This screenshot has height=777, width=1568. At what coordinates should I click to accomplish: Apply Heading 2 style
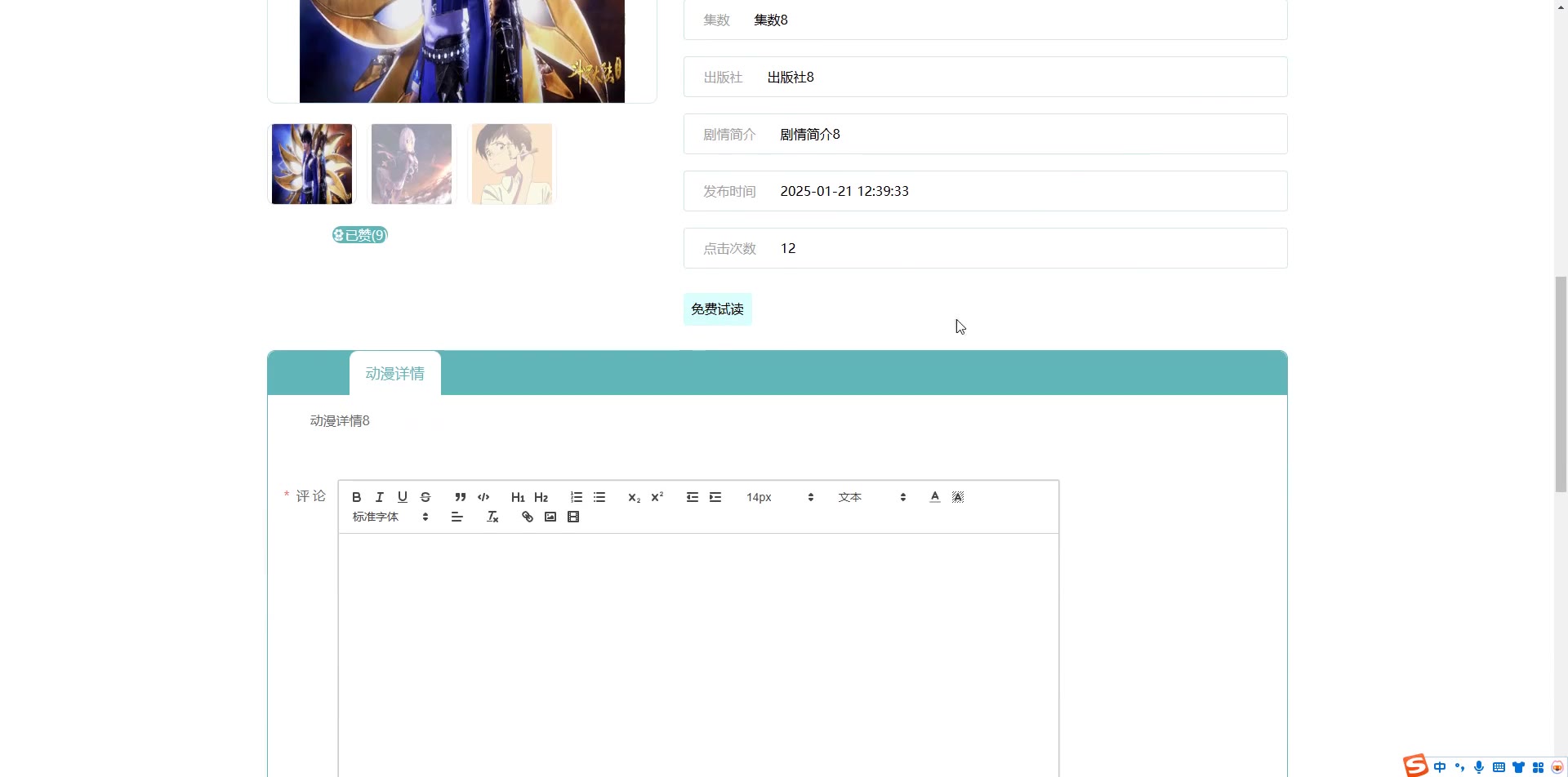541,497
